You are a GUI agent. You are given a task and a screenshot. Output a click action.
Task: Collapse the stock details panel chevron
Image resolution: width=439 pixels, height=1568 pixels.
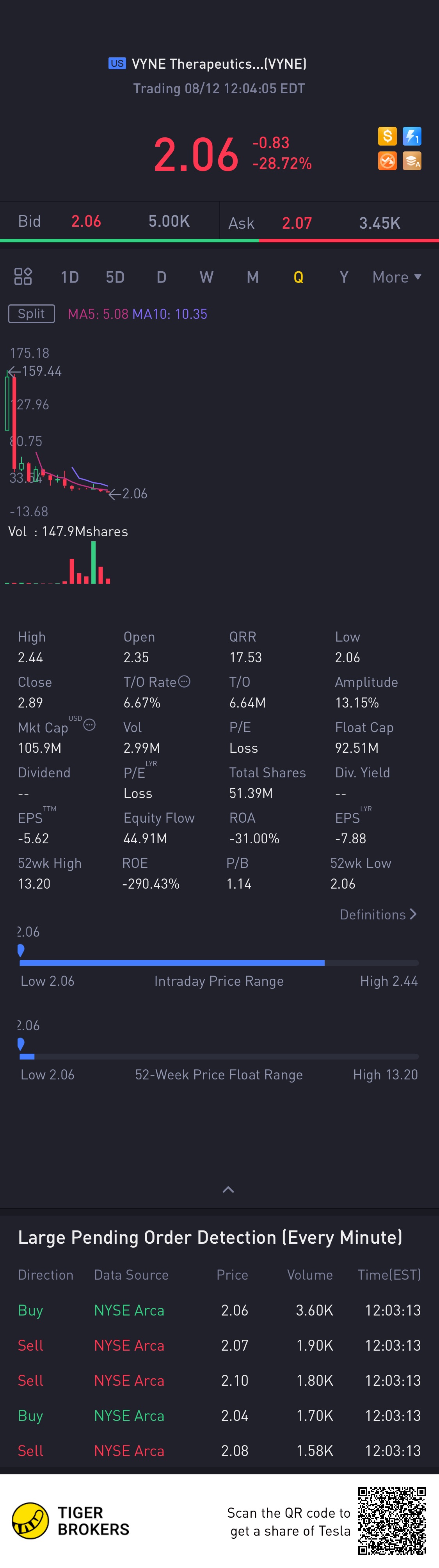point(228,1189)
